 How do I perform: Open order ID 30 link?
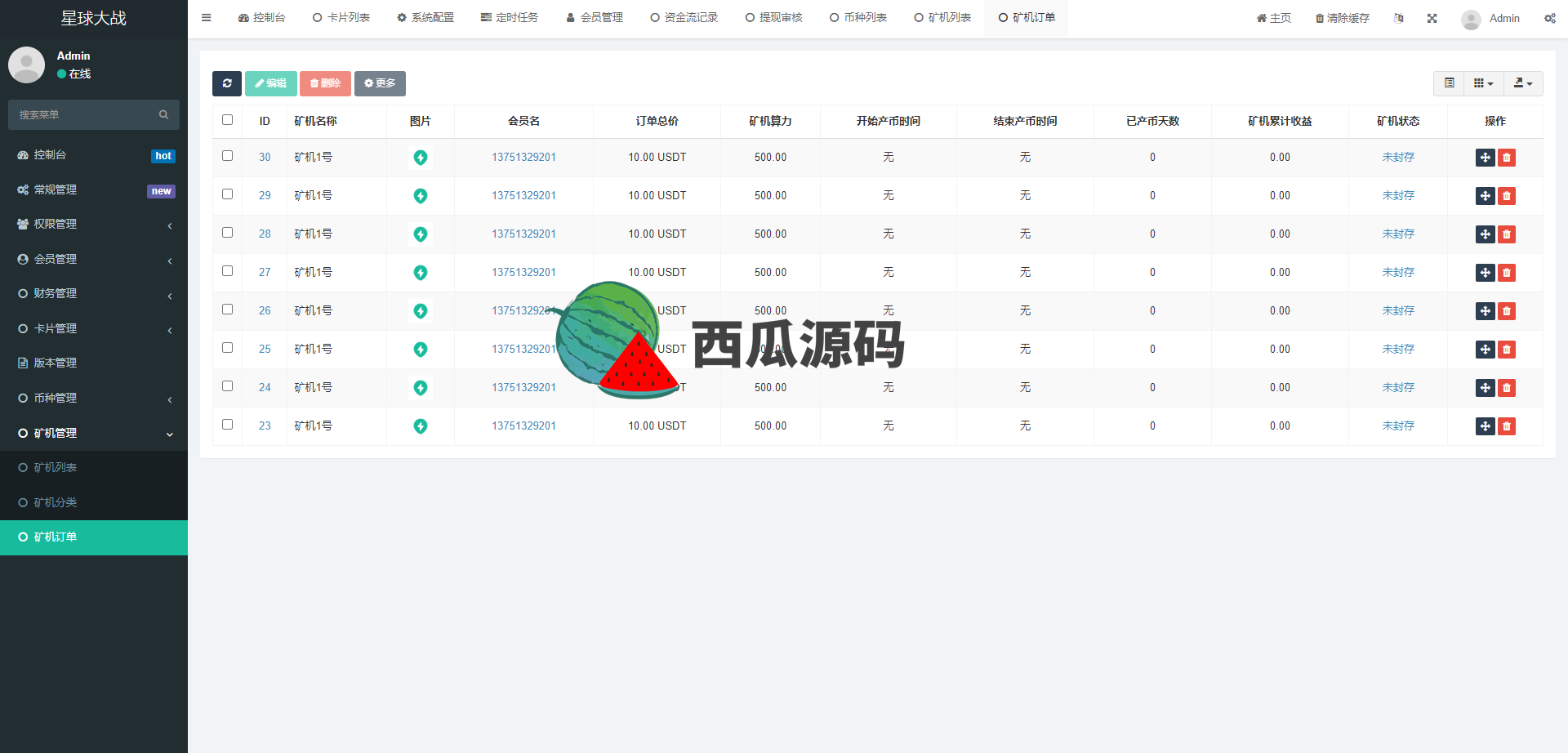coord(265,158)
